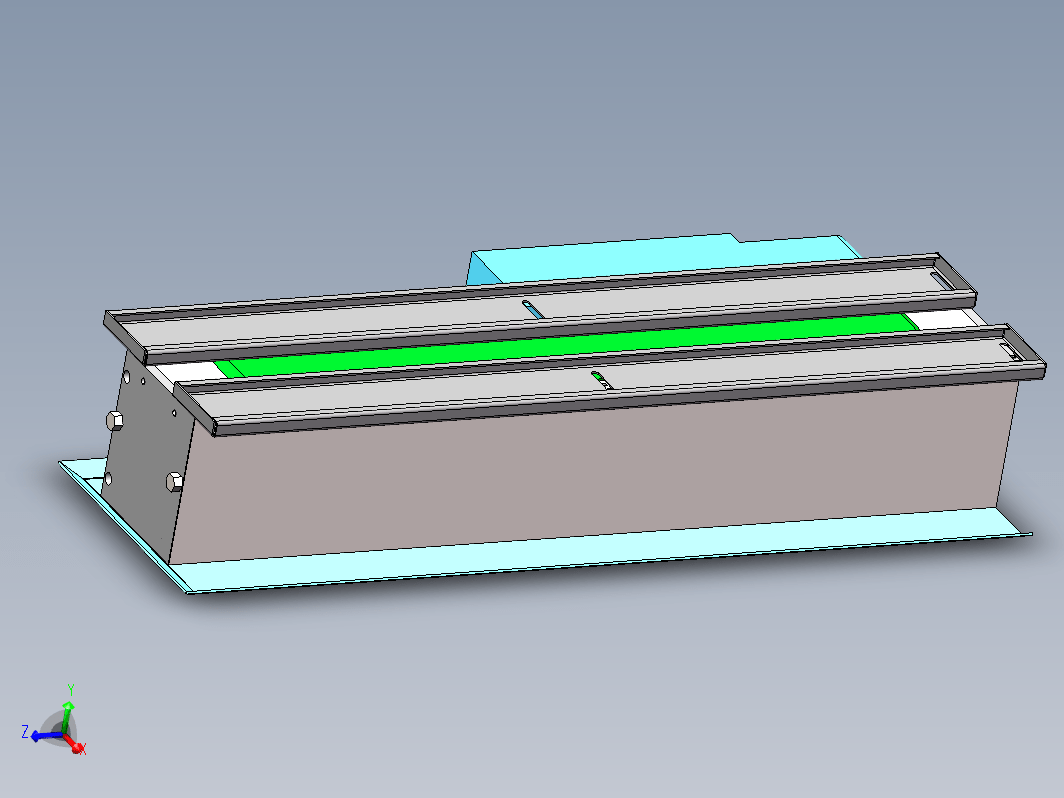1064x798 pixels.
Task: Click the green Y axis arrow of the triad
Action: point(68,715)
